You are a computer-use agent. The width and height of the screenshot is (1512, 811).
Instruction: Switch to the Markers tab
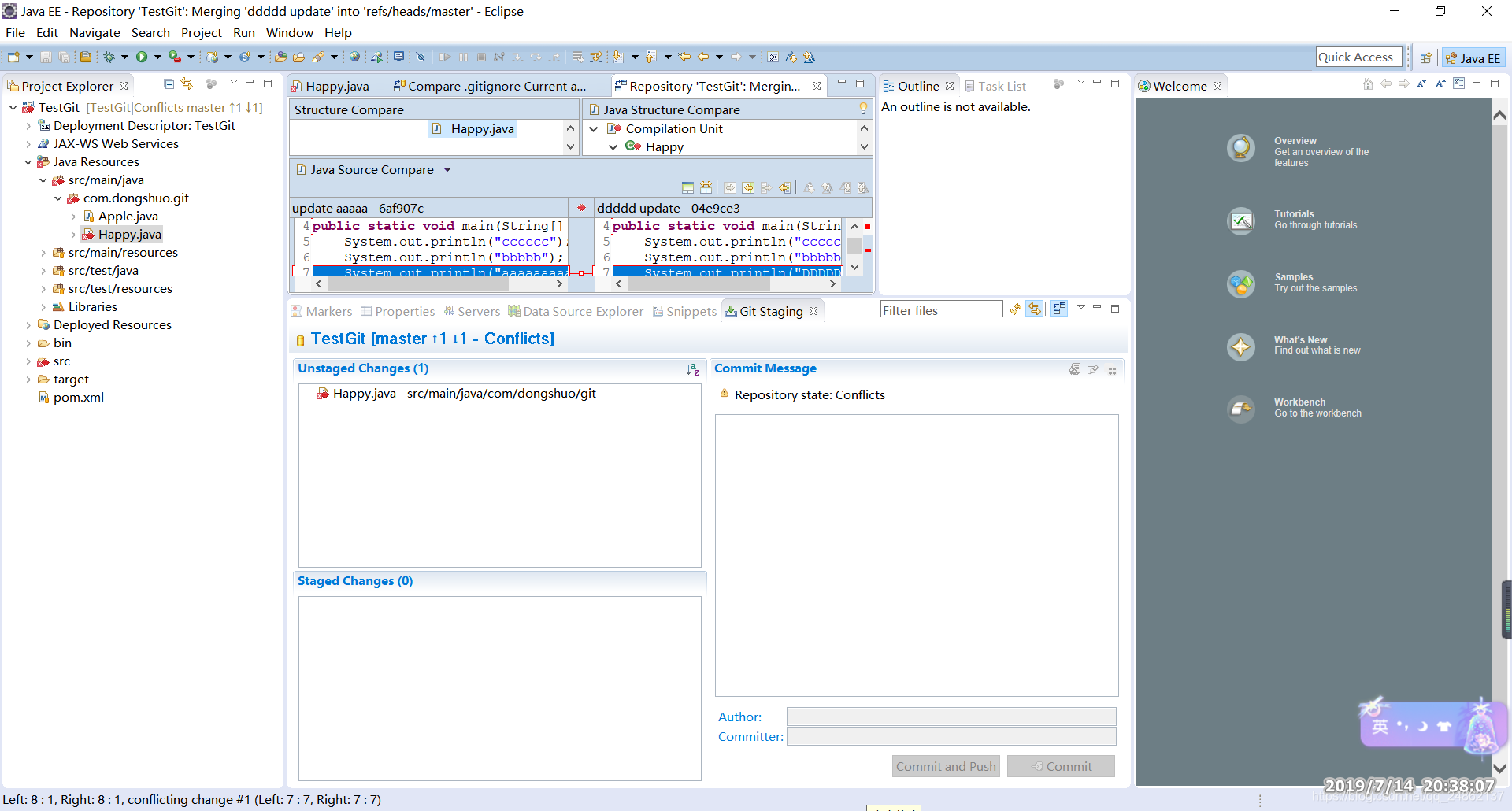coord(321,311)
